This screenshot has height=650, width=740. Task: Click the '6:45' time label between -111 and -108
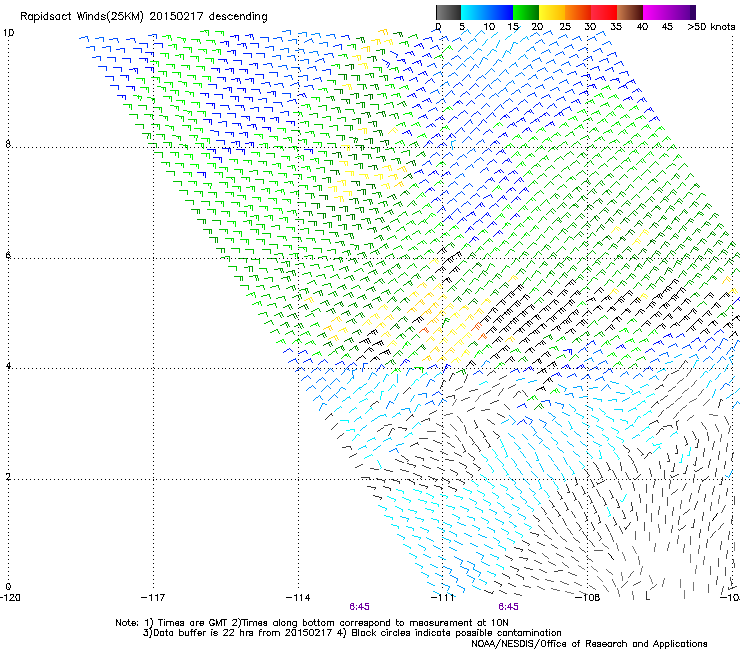tap(508, 607)
